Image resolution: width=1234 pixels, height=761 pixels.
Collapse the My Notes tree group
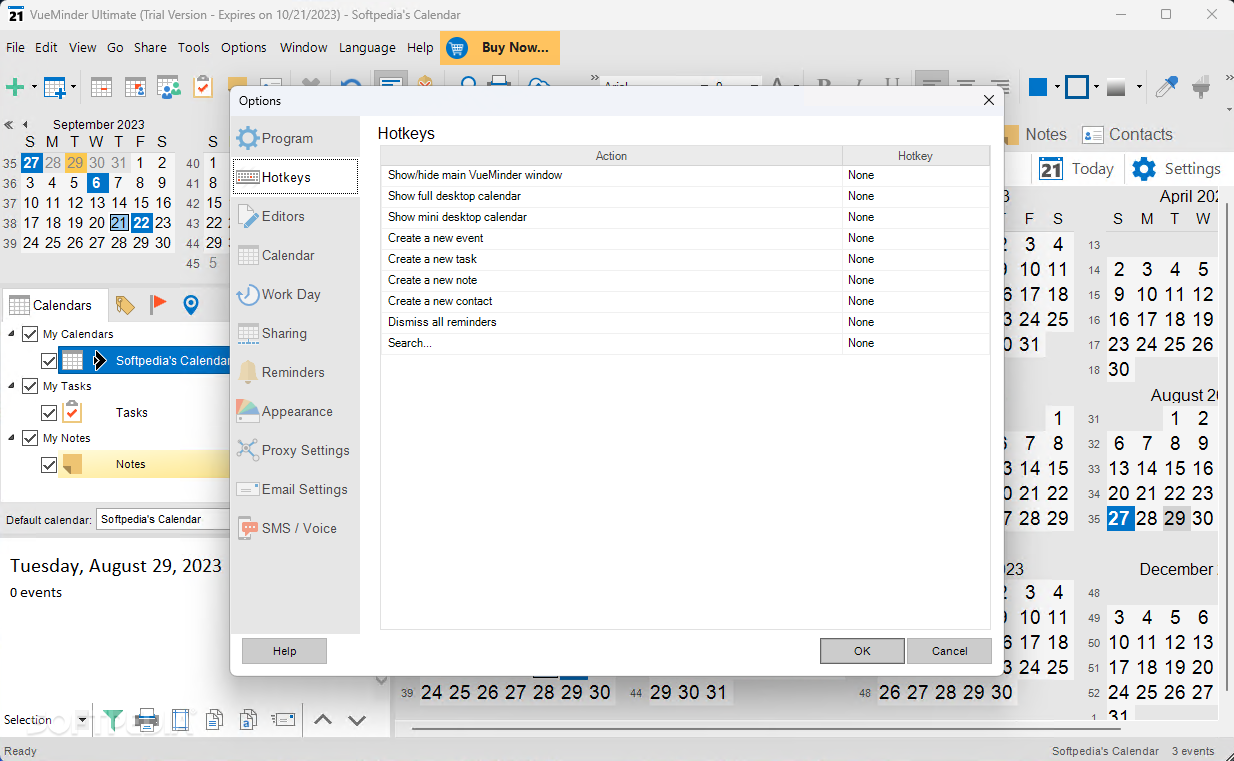(x=12, y=438)
